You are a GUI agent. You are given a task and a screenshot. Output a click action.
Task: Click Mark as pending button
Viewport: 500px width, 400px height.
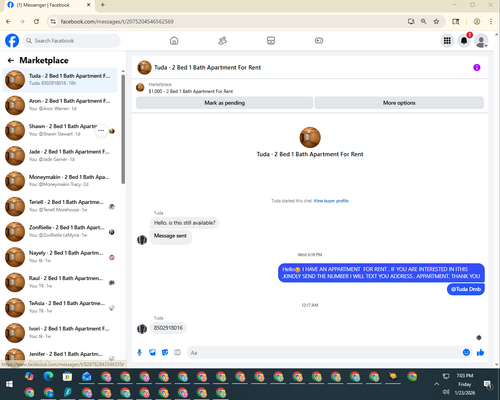click(x=224, y=103)
